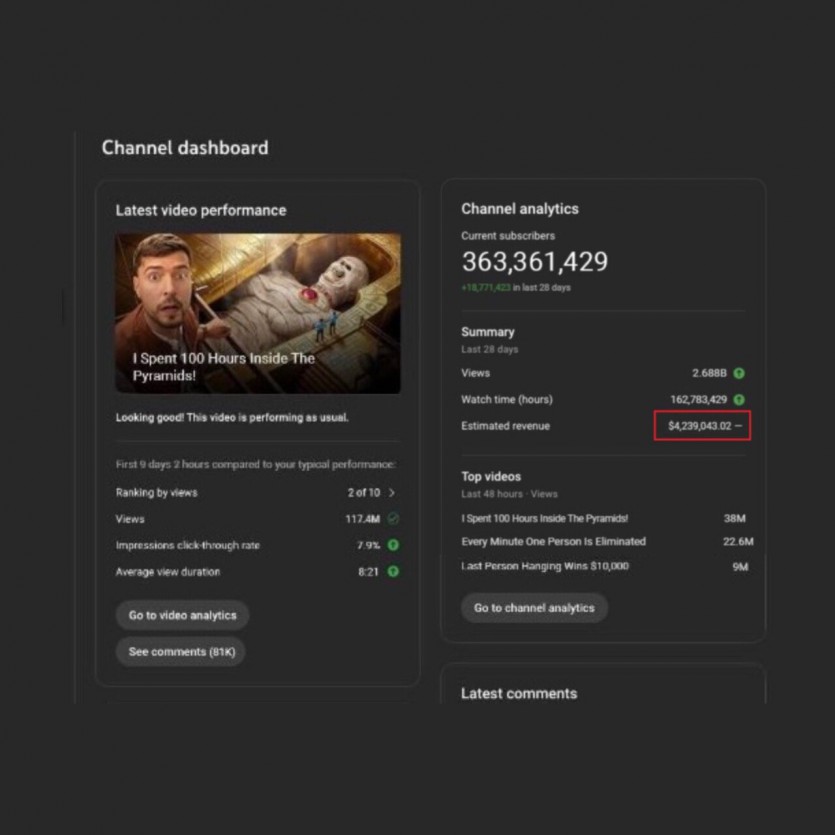Click the Channel dashboard page heading
This screenshot has width=835, height=835.
(185, 148)
